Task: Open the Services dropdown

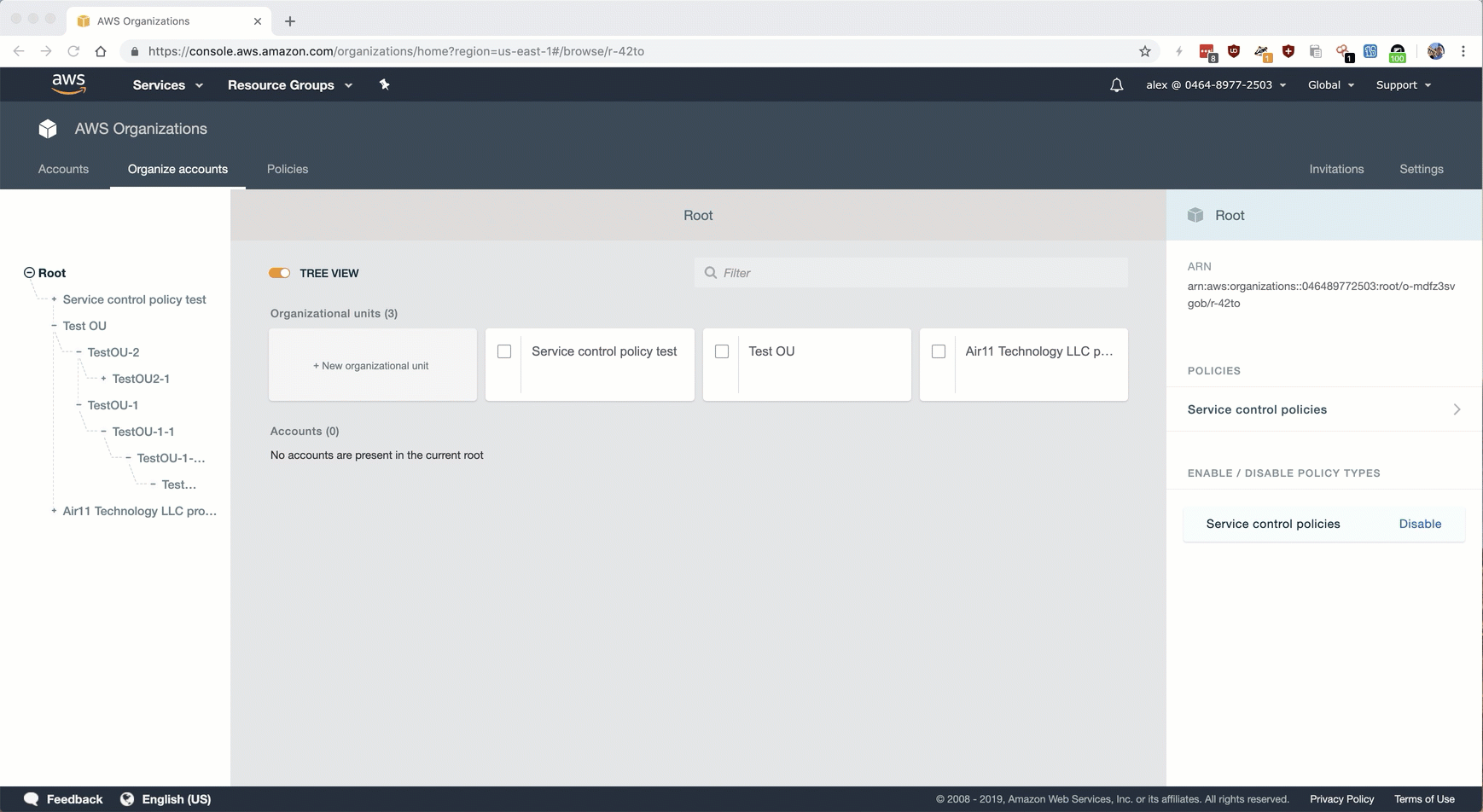Action: point(166,84)
